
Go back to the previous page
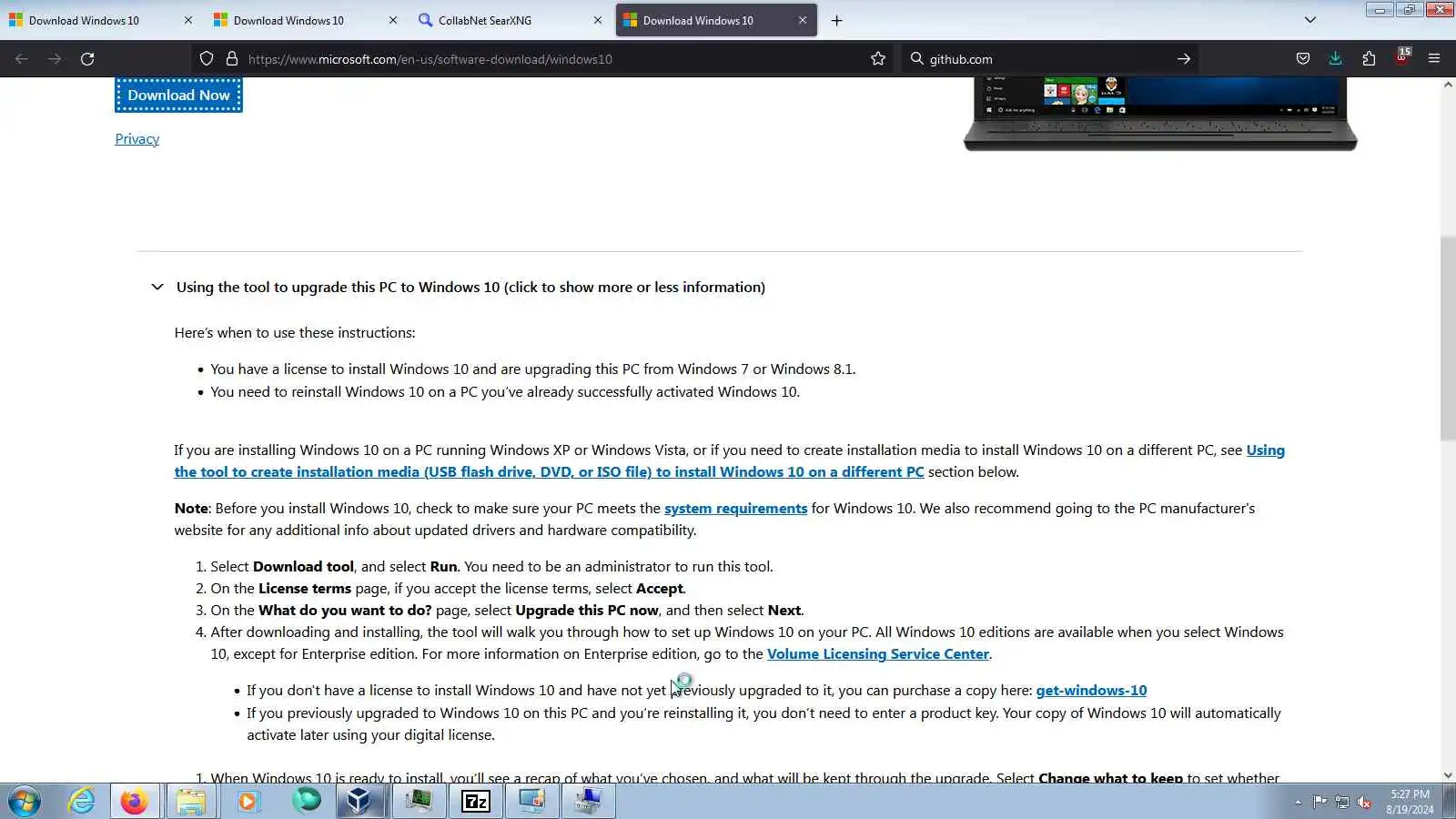pyautogui.click(x=22, y=59)
